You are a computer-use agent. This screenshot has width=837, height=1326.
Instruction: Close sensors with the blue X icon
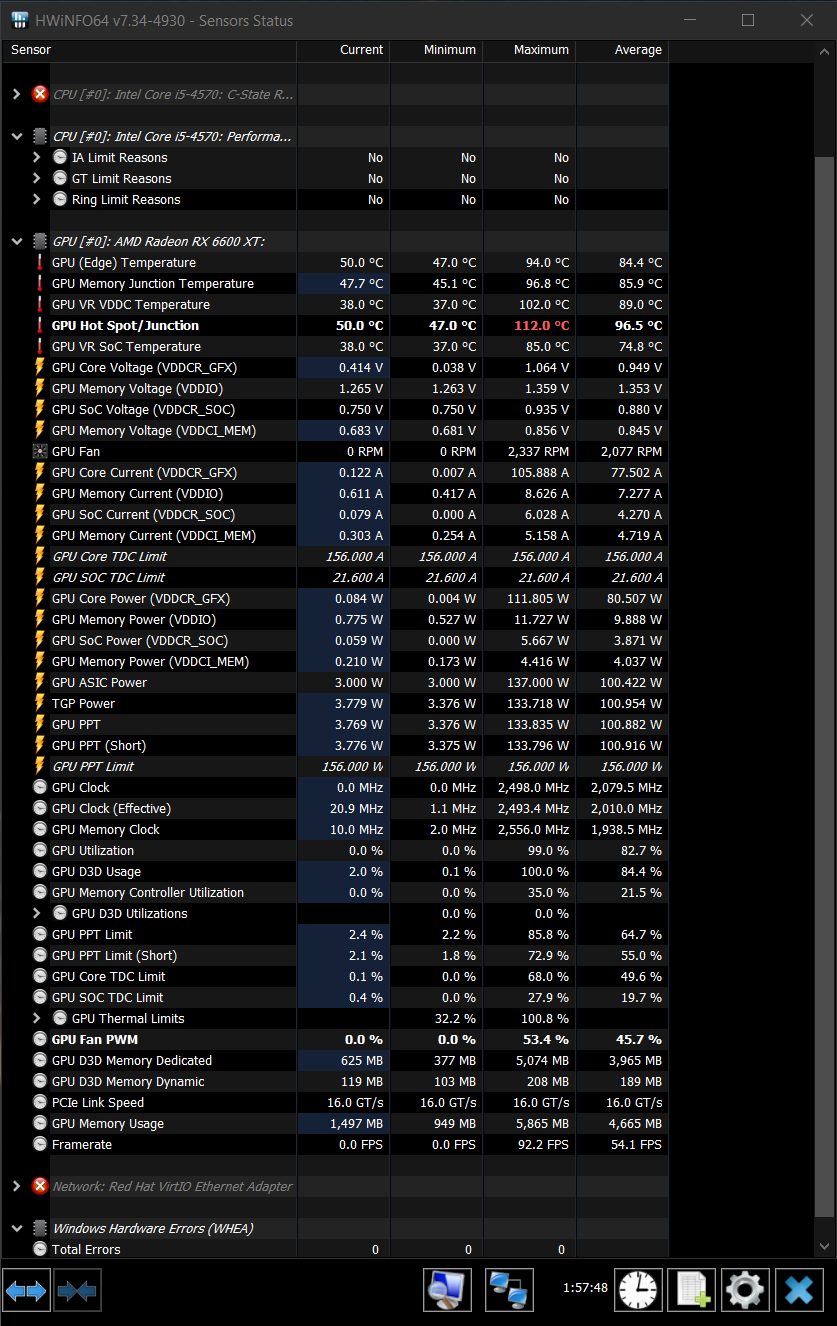[x=799, y=1291]
